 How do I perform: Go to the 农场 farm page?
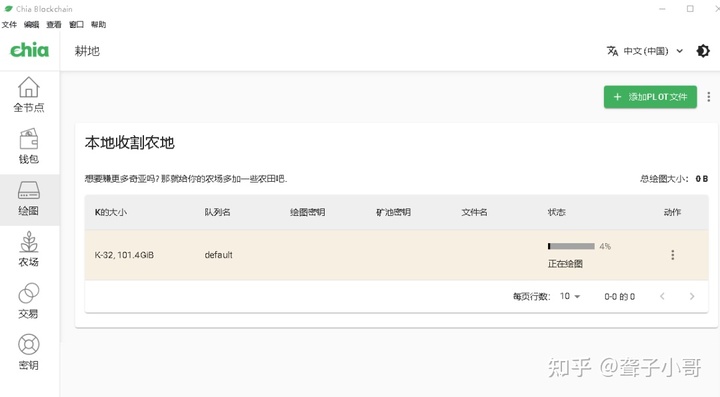pyautogui.click(x=28, y=250)
